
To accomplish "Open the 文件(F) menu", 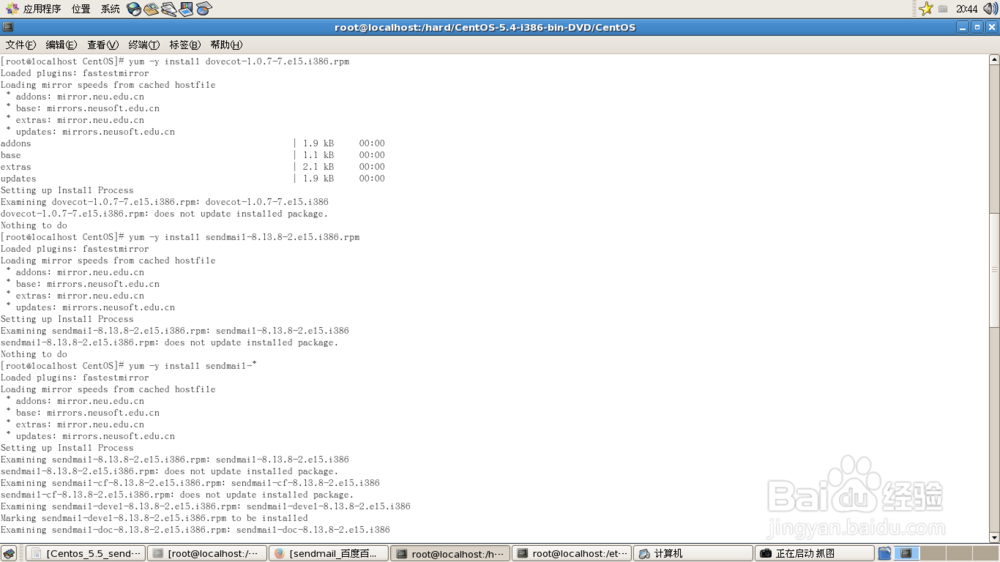I will click(20, 45).
